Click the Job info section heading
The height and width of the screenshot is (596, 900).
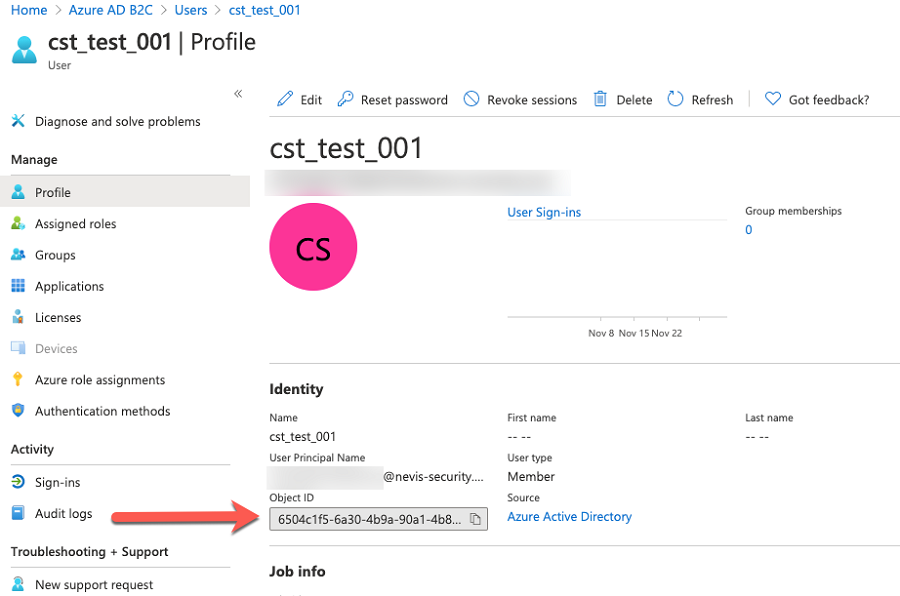[297, 571]
